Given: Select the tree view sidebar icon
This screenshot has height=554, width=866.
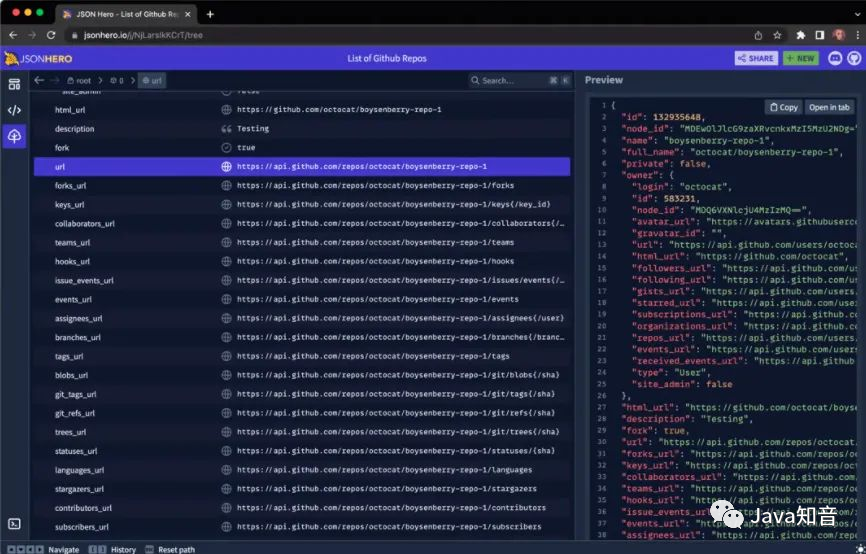Looking at the screenshot, I should 14,136.
